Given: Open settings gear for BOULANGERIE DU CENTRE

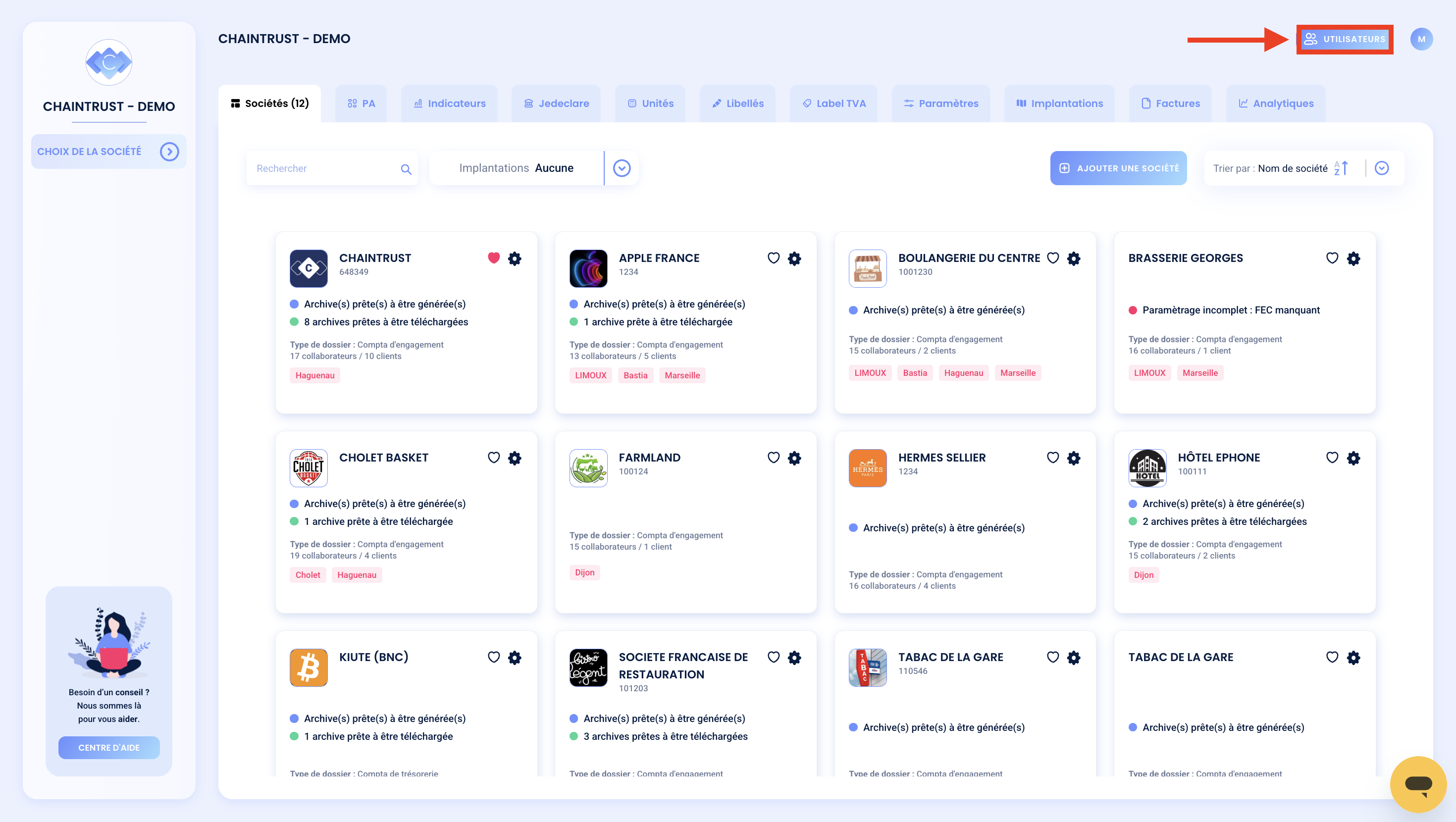Looking at the screenshot, I should click(1073, 258).
